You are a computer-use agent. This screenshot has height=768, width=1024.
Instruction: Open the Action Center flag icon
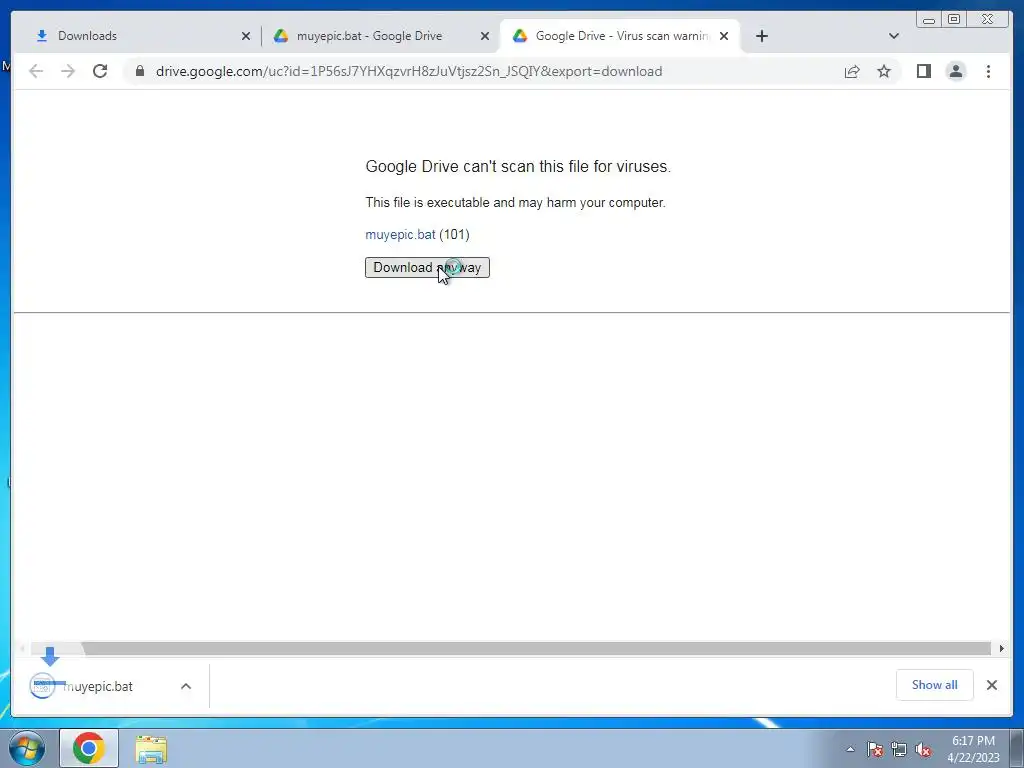click(x=874, y=749)
